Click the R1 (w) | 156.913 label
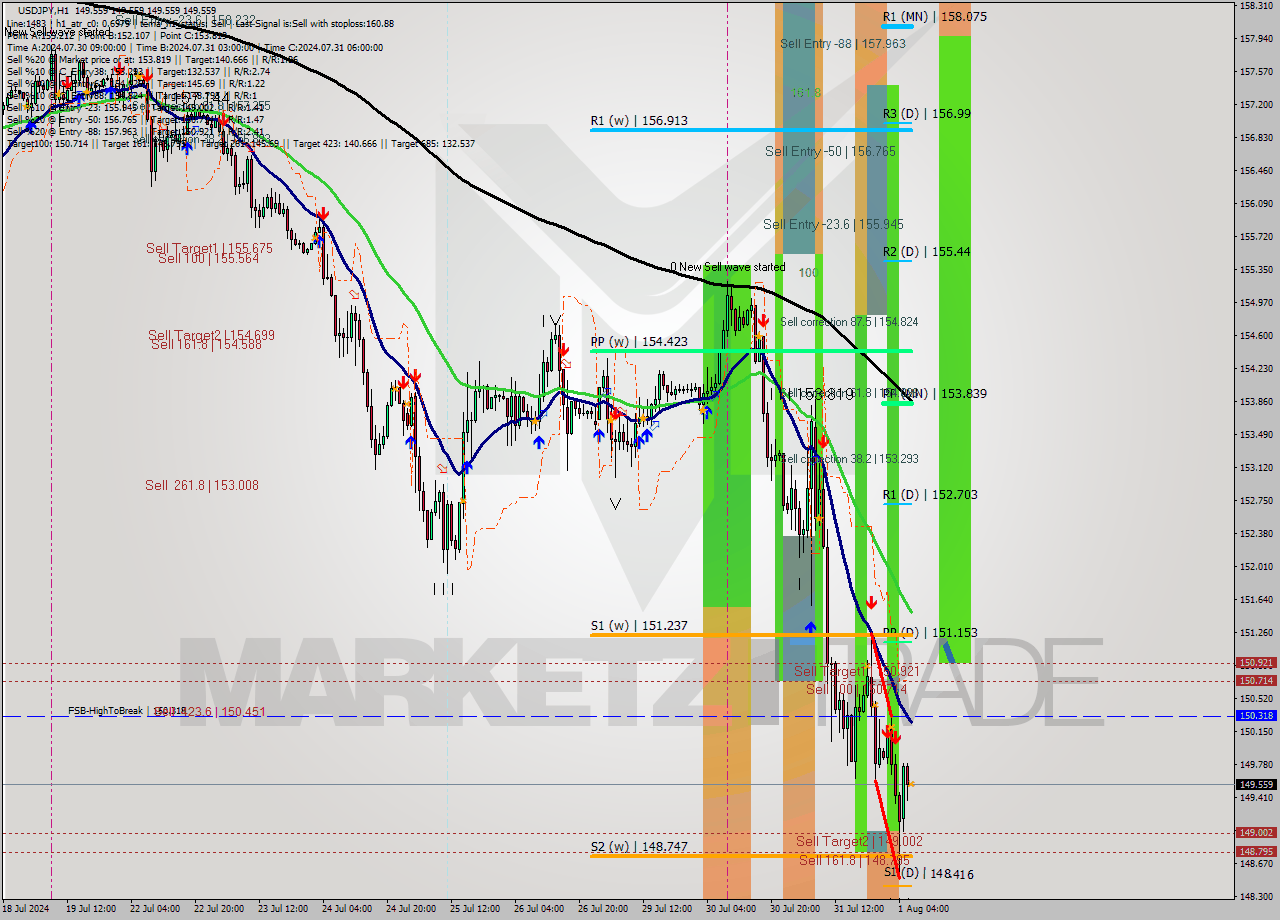This screenshot has width=1280, height=920. pyautogui.click(x=639, y=120)
